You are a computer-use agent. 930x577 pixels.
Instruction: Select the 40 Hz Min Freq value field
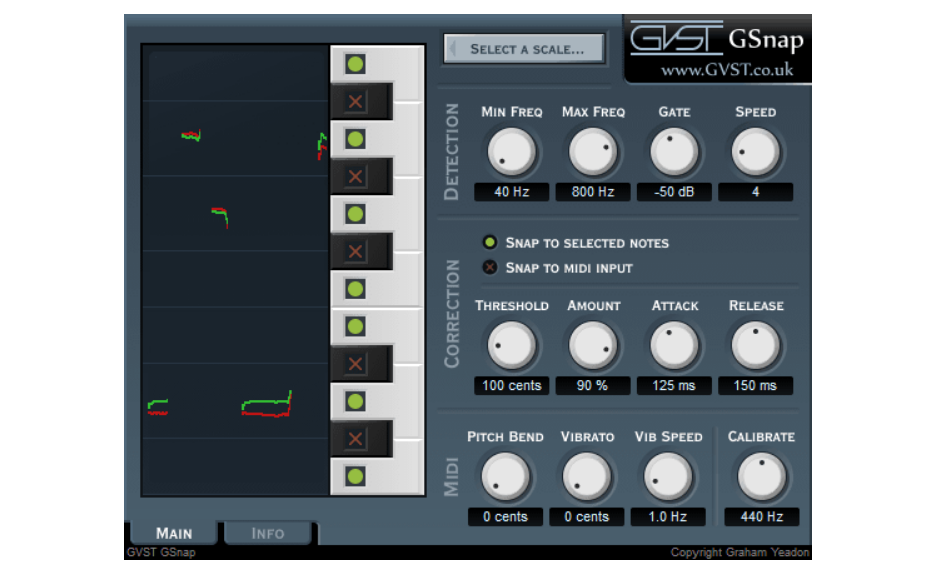coord(511,192)
